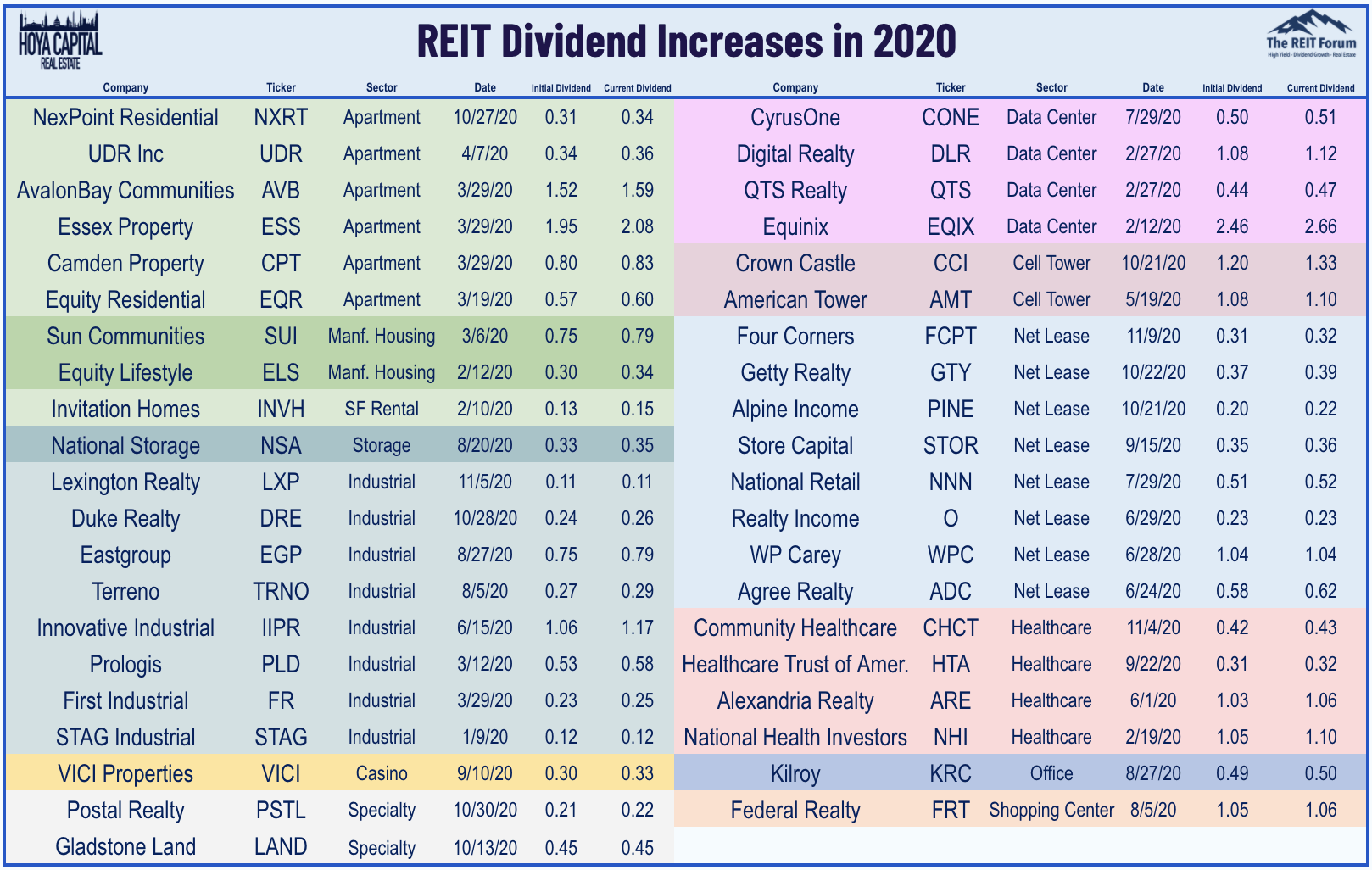Click Equinix current dividend 2.66
Image resolution: width=1372 pixels, height=870 pixels.
pyautogui.click(x=1321, y=227)
